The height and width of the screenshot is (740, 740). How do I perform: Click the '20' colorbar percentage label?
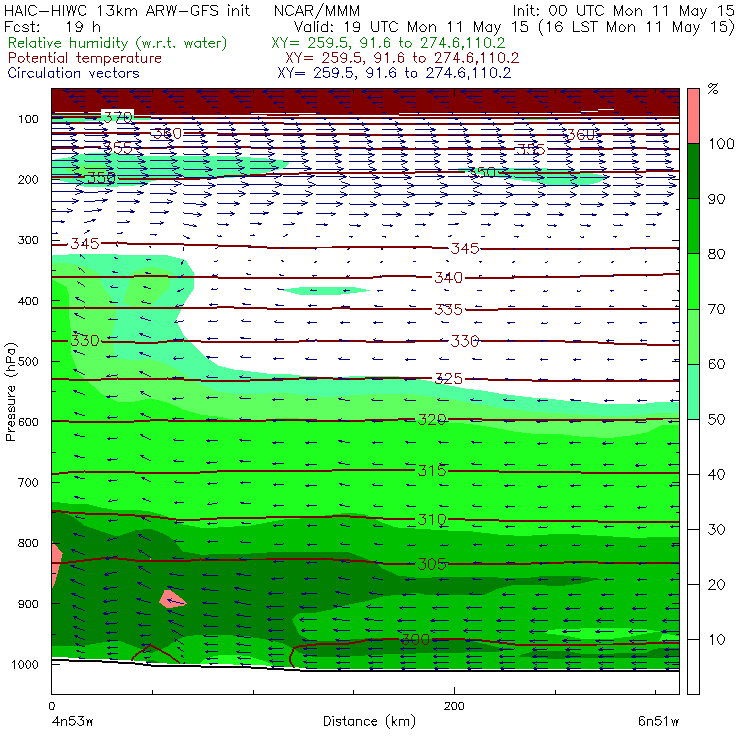tap(716, 585)
